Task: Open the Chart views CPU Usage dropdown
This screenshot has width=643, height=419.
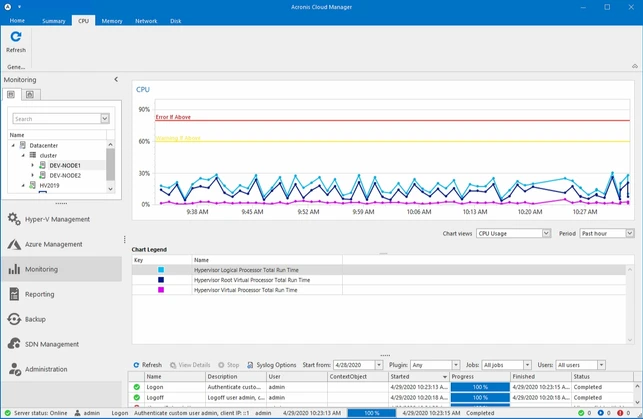Action: coord(546,233)
